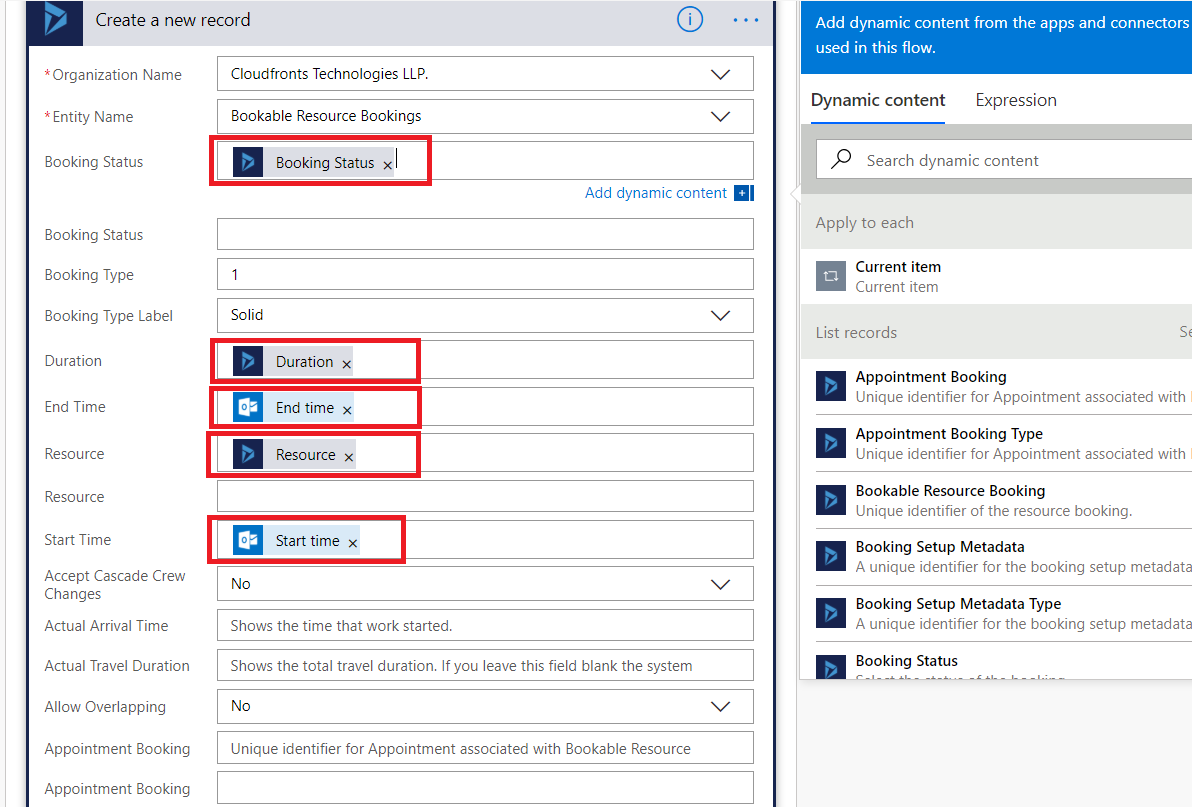The width and height of the screenshot is (1192, 807).
Task: Select Current item from Apply to each
Action: pyautogui.click(x=898, y=276)
